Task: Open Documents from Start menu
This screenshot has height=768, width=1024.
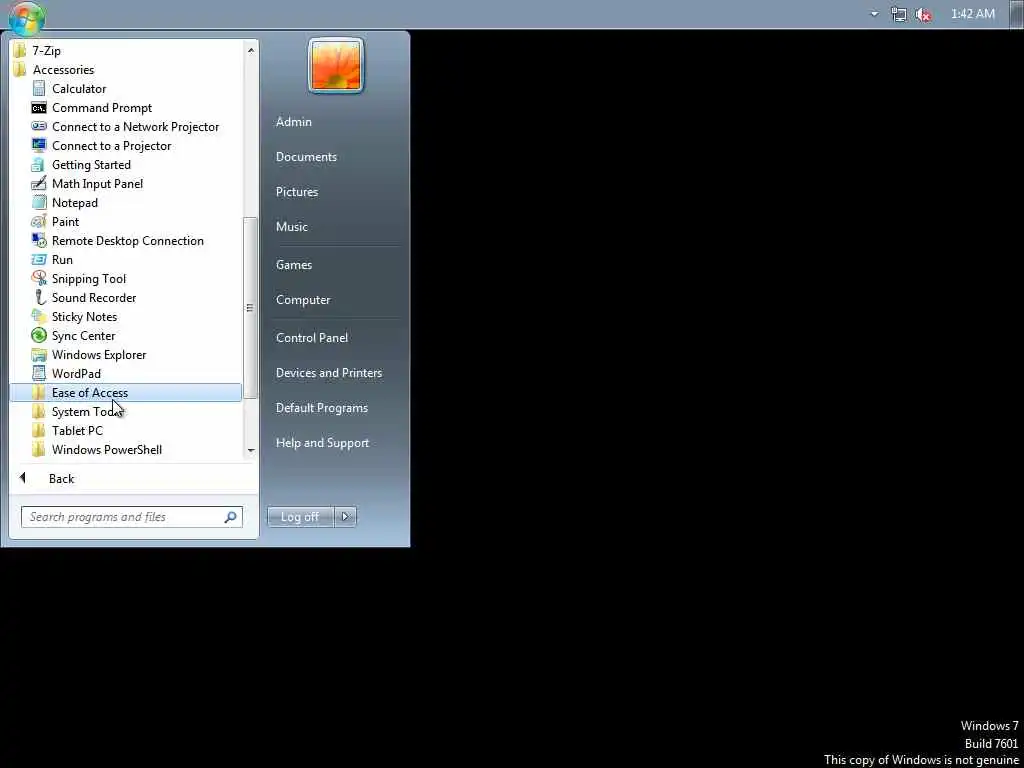Action: pos(306,157)
